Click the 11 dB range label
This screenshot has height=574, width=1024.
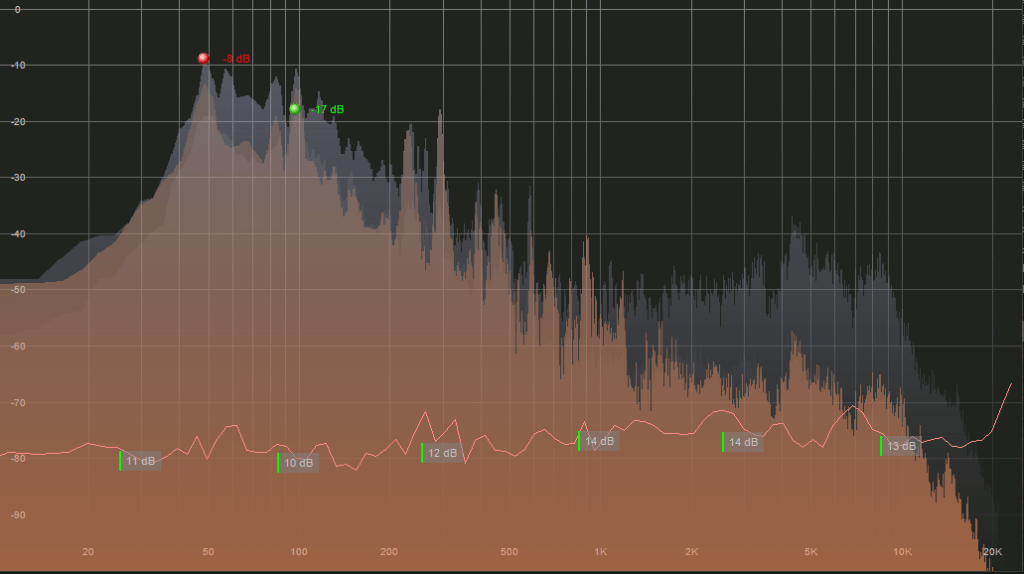point(141,461)
